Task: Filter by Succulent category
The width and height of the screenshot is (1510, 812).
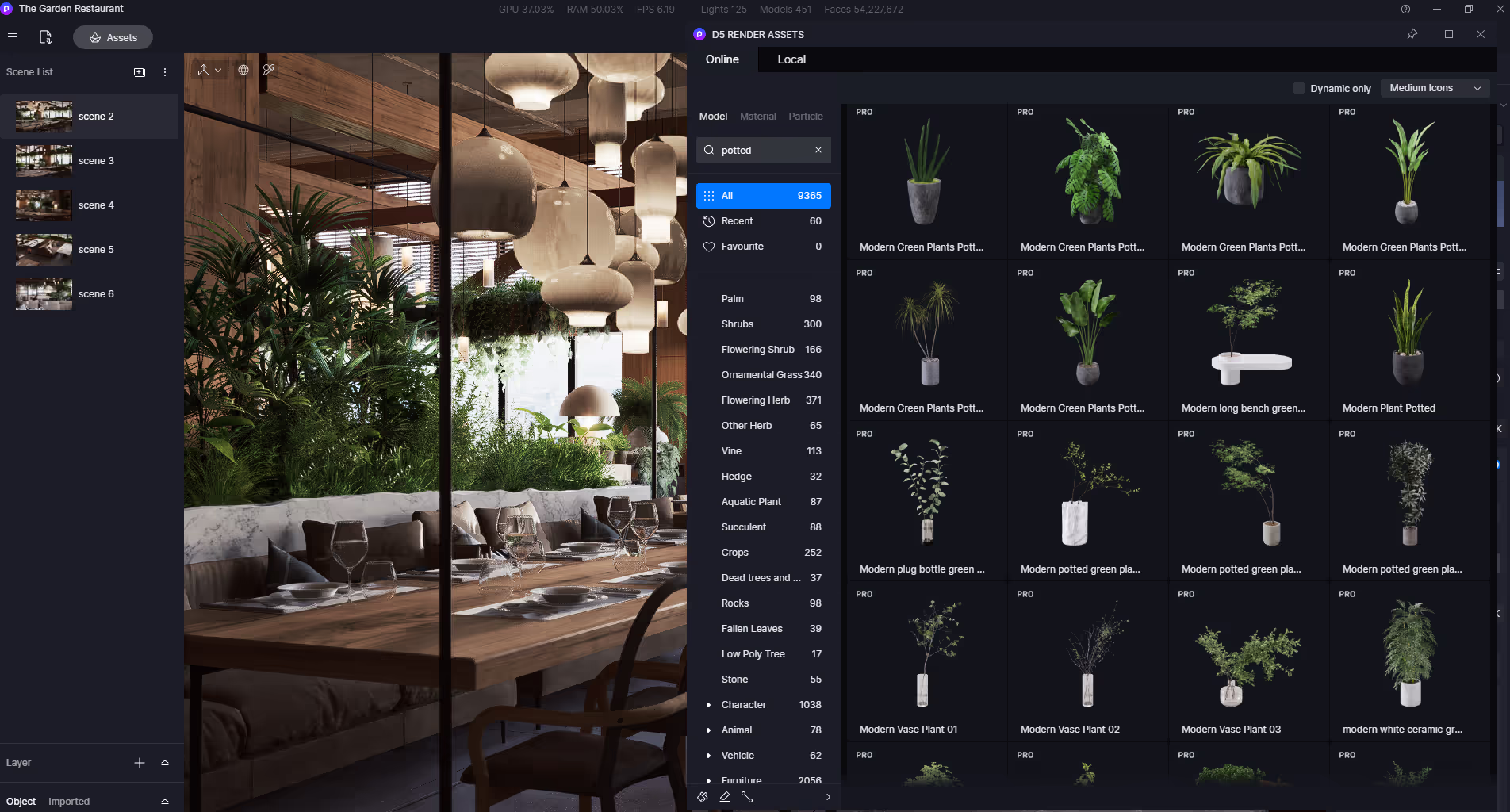Action: [764, 527]
